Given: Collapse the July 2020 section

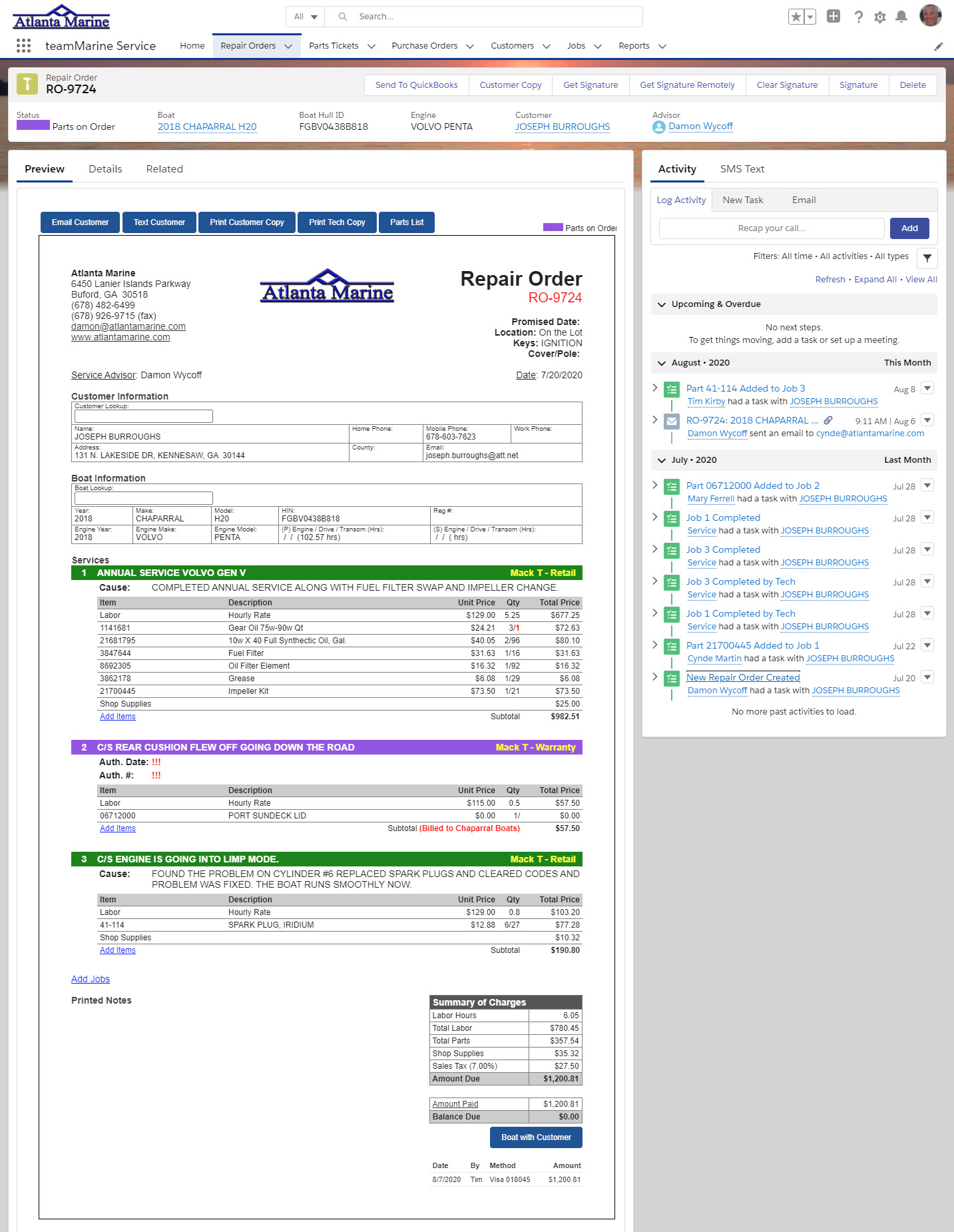Looking at the screenshot, I should tap(662, 460).
